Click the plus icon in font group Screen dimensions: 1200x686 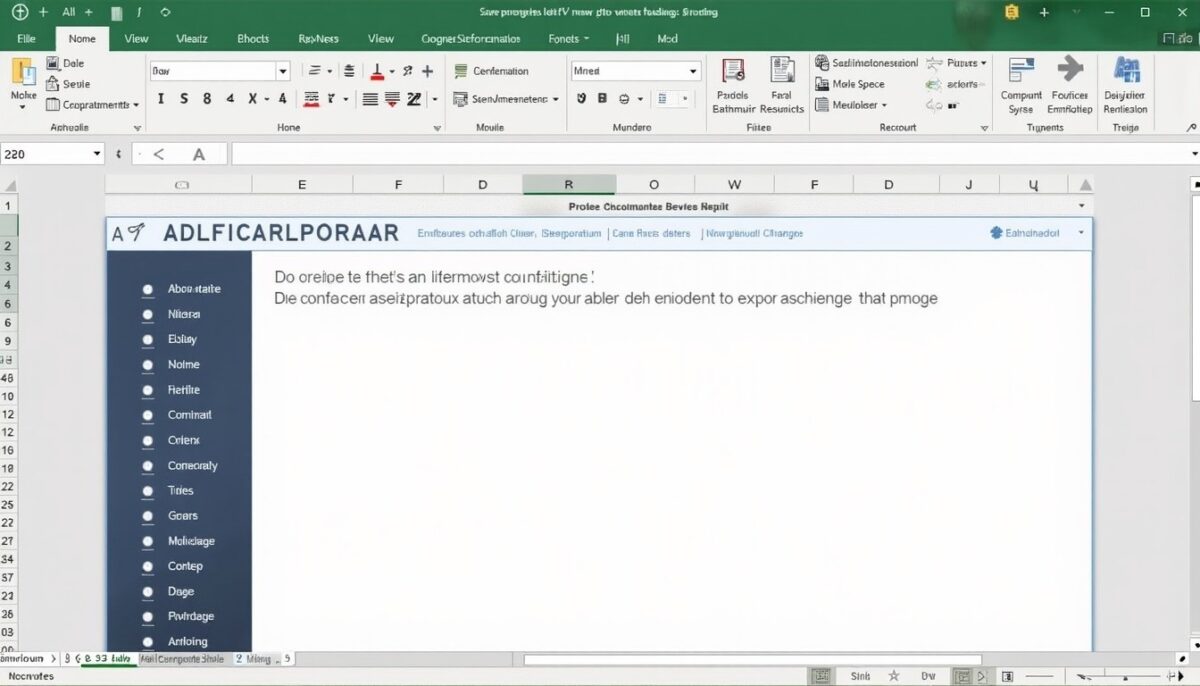427,71
